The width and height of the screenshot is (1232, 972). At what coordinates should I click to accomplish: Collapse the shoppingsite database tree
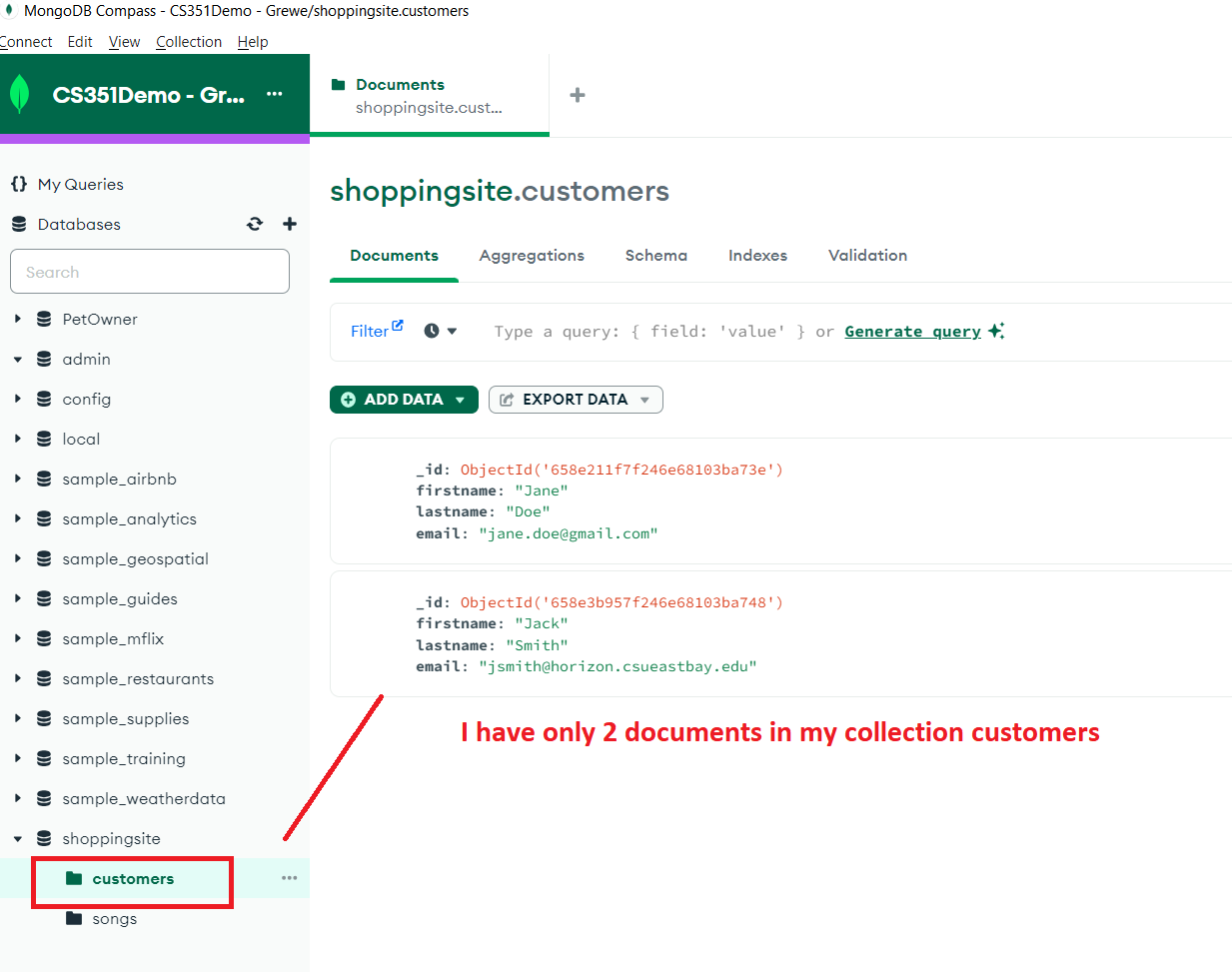[18, 839]
